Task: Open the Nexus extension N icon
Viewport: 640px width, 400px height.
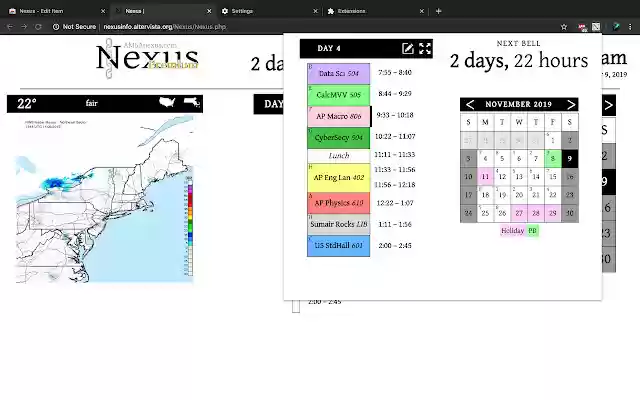Action: pos(596,27)
